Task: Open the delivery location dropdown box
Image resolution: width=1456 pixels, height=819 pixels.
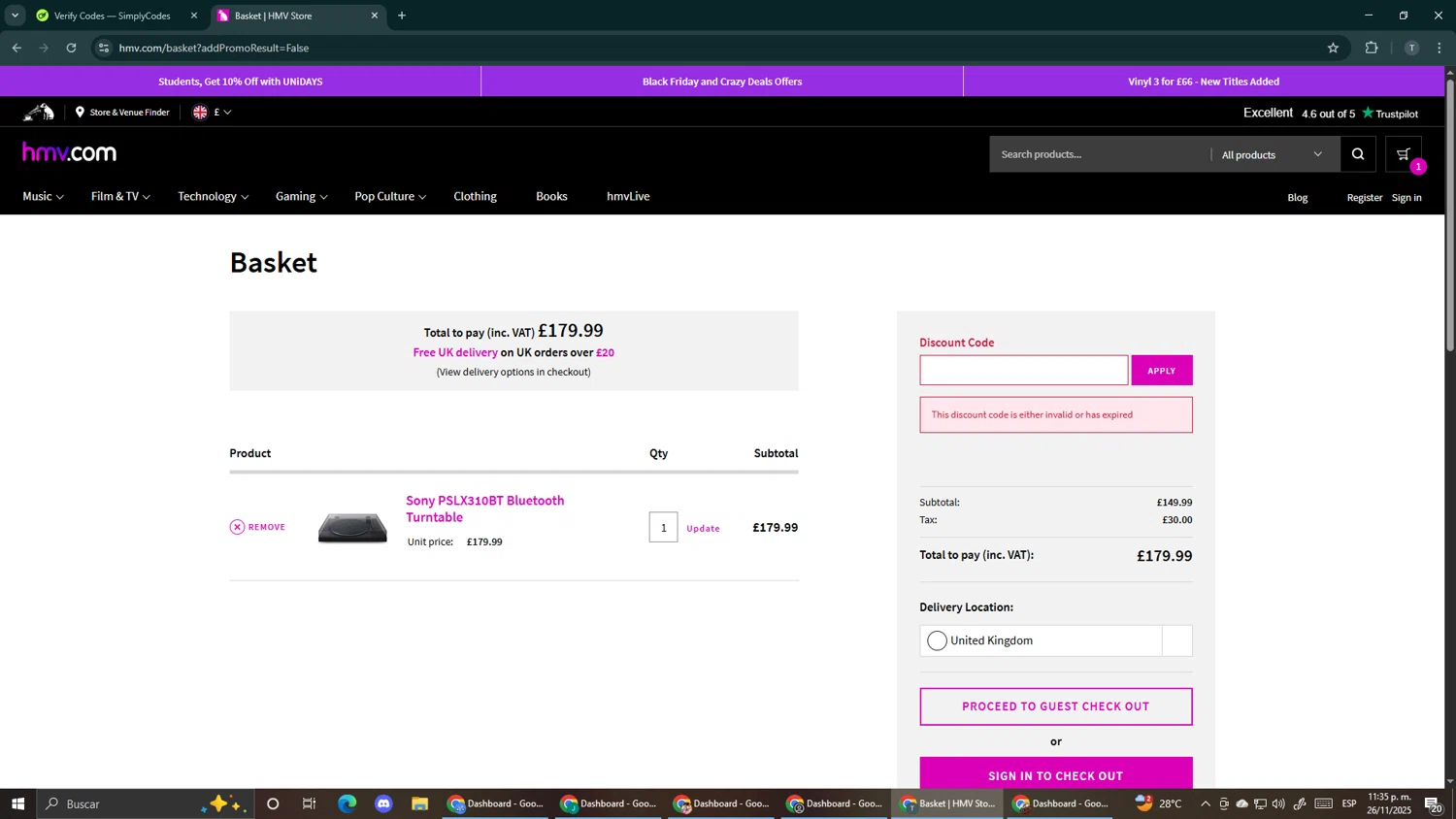Action: 1055,640
